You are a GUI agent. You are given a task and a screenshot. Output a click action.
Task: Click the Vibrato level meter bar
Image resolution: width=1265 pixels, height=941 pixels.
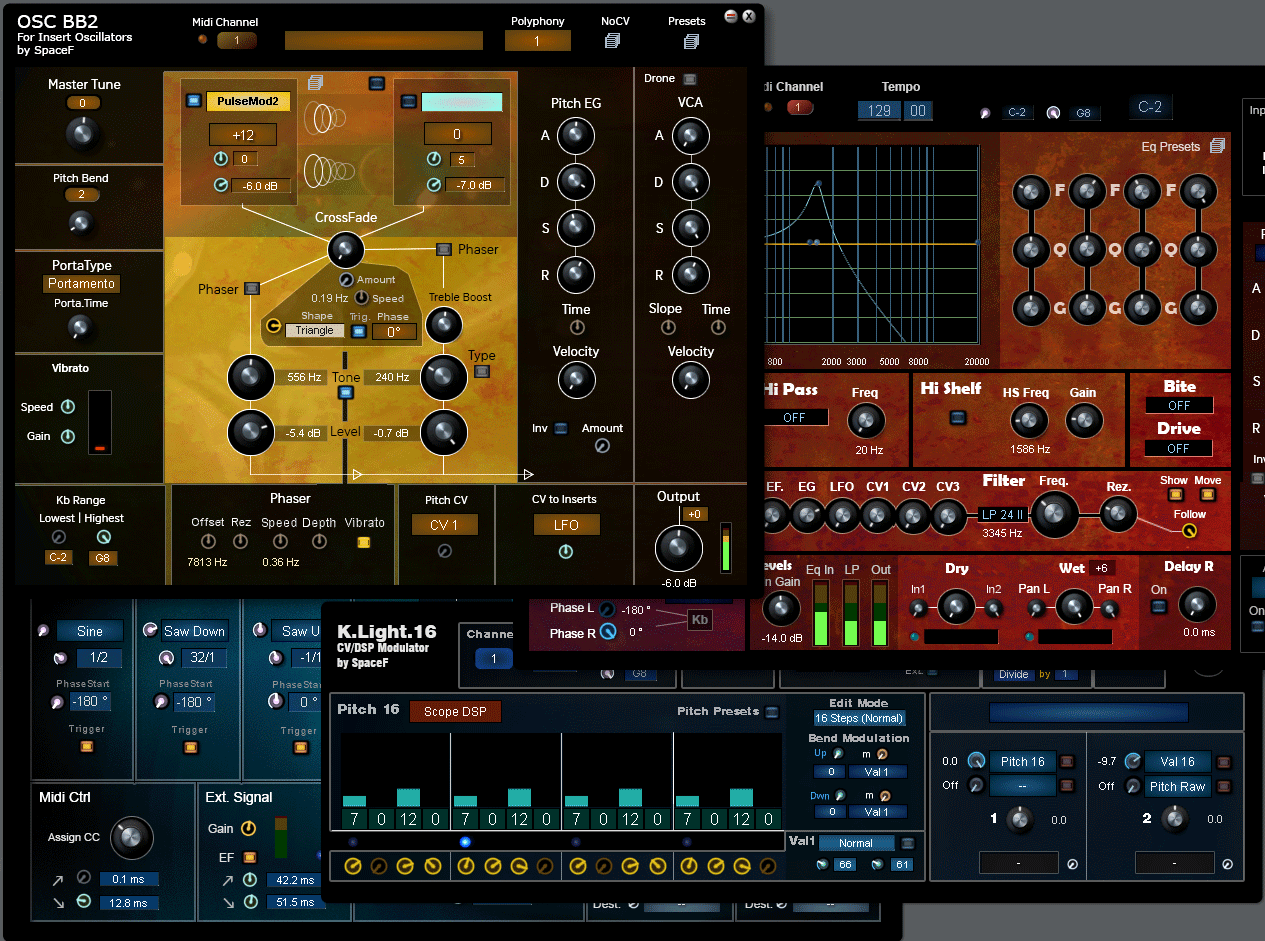coord(100,422)
